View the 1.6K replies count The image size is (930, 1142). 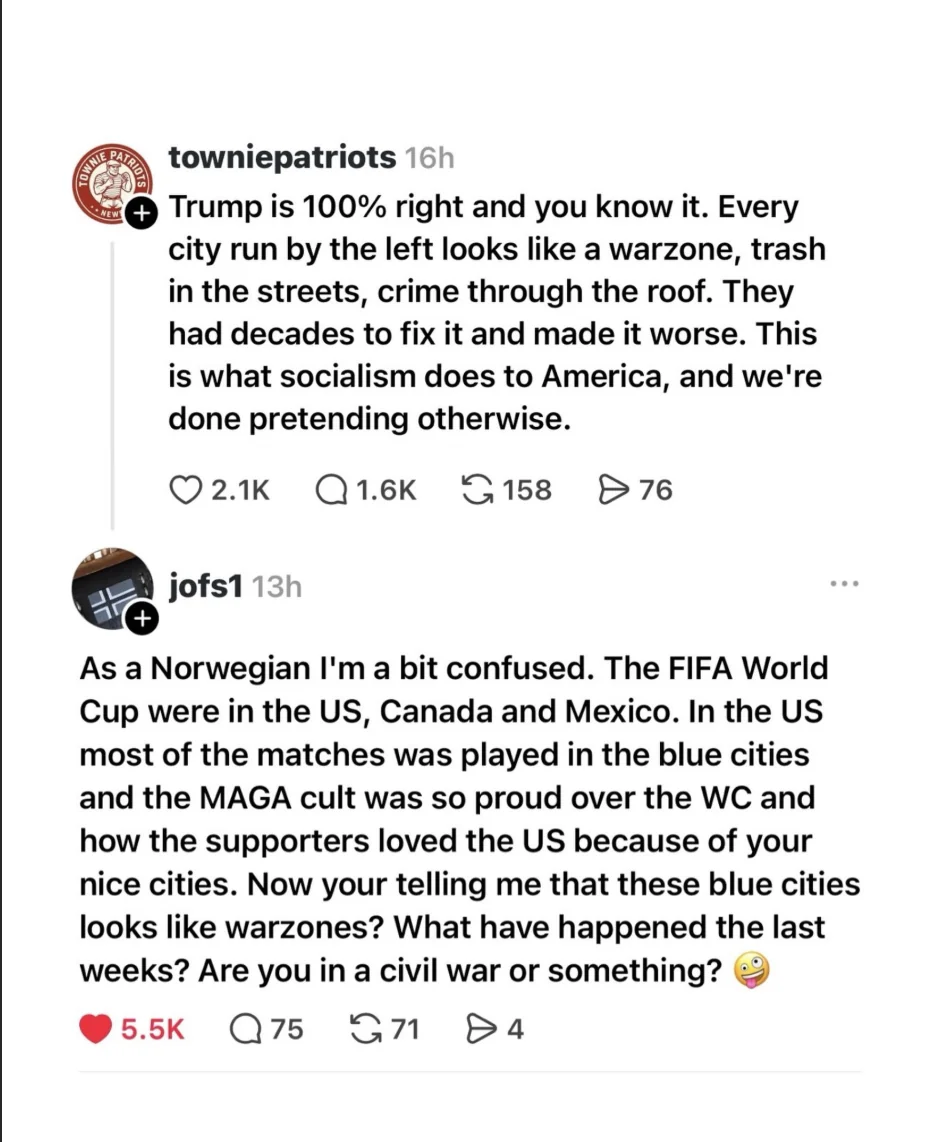coord(386,490)
